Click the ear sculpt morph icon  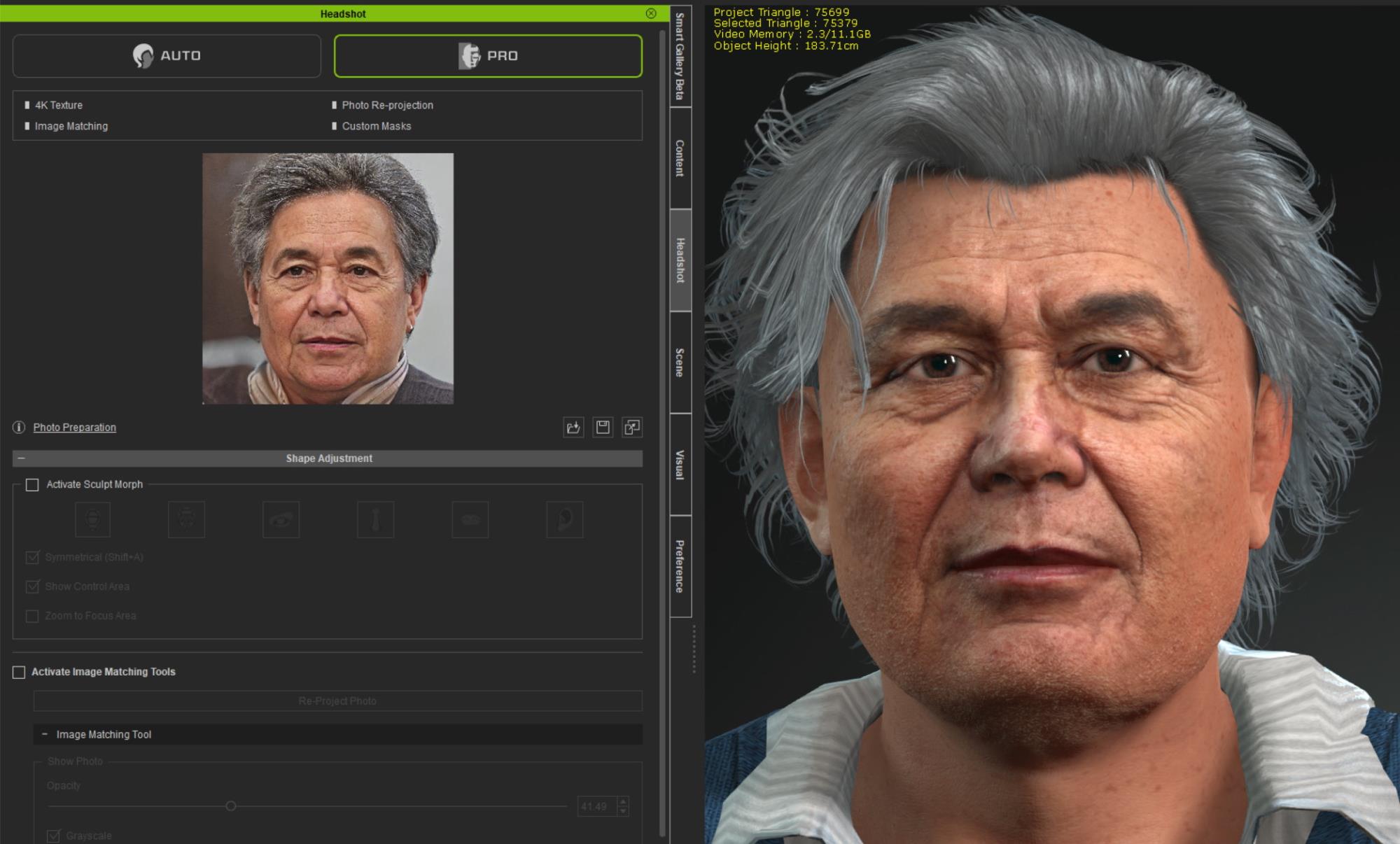click(x=564, y=519)
